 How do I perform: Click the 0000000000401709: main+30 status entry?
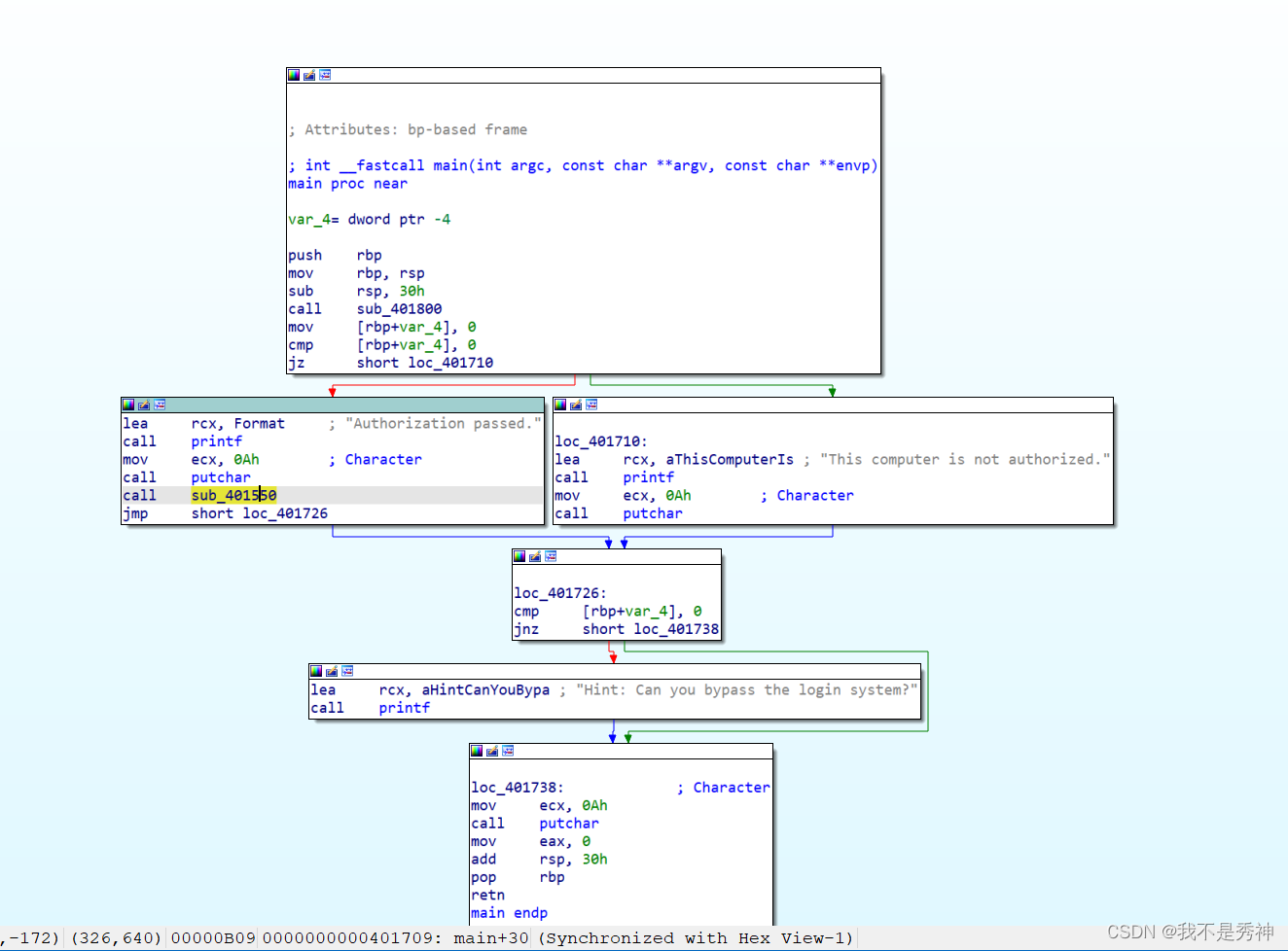[396, 938]
